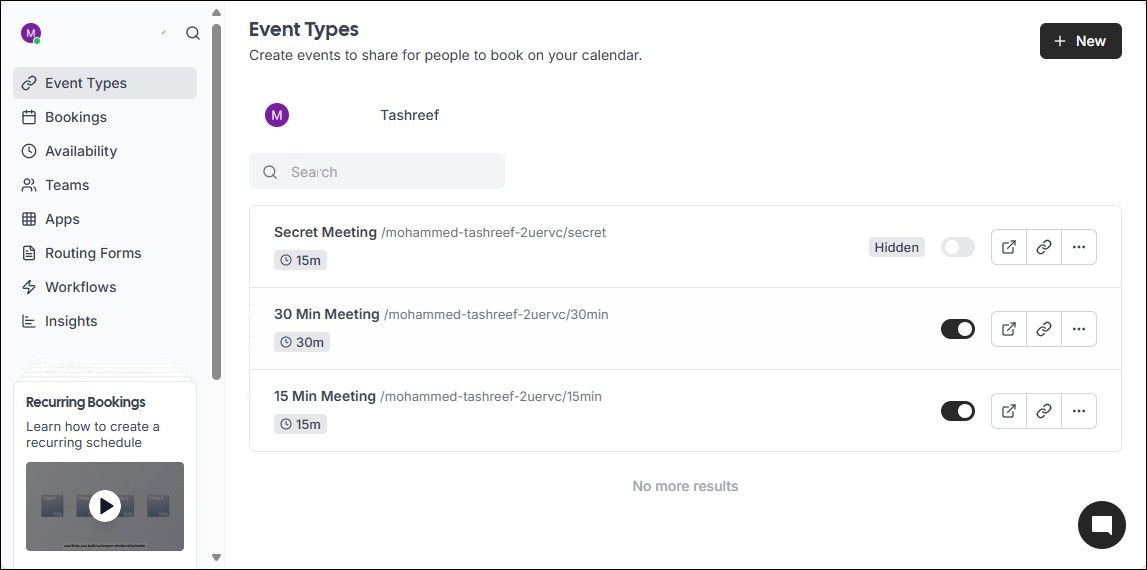Copy link for 15 Min Meeting
The width and height of the screenshot is (1147, 570).
[1044, 411]
